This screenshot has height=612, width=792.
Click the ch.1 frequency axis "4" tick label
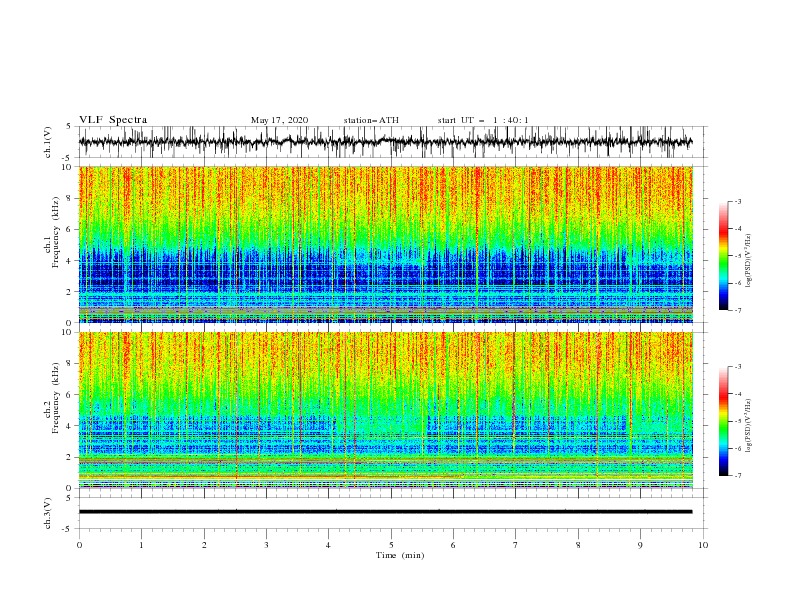70,261
